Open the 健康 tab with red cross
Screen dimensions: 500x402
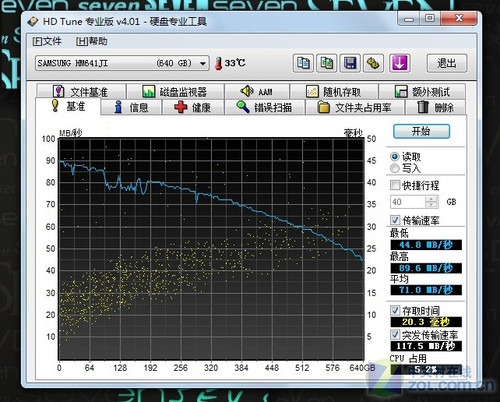(193, 107)
